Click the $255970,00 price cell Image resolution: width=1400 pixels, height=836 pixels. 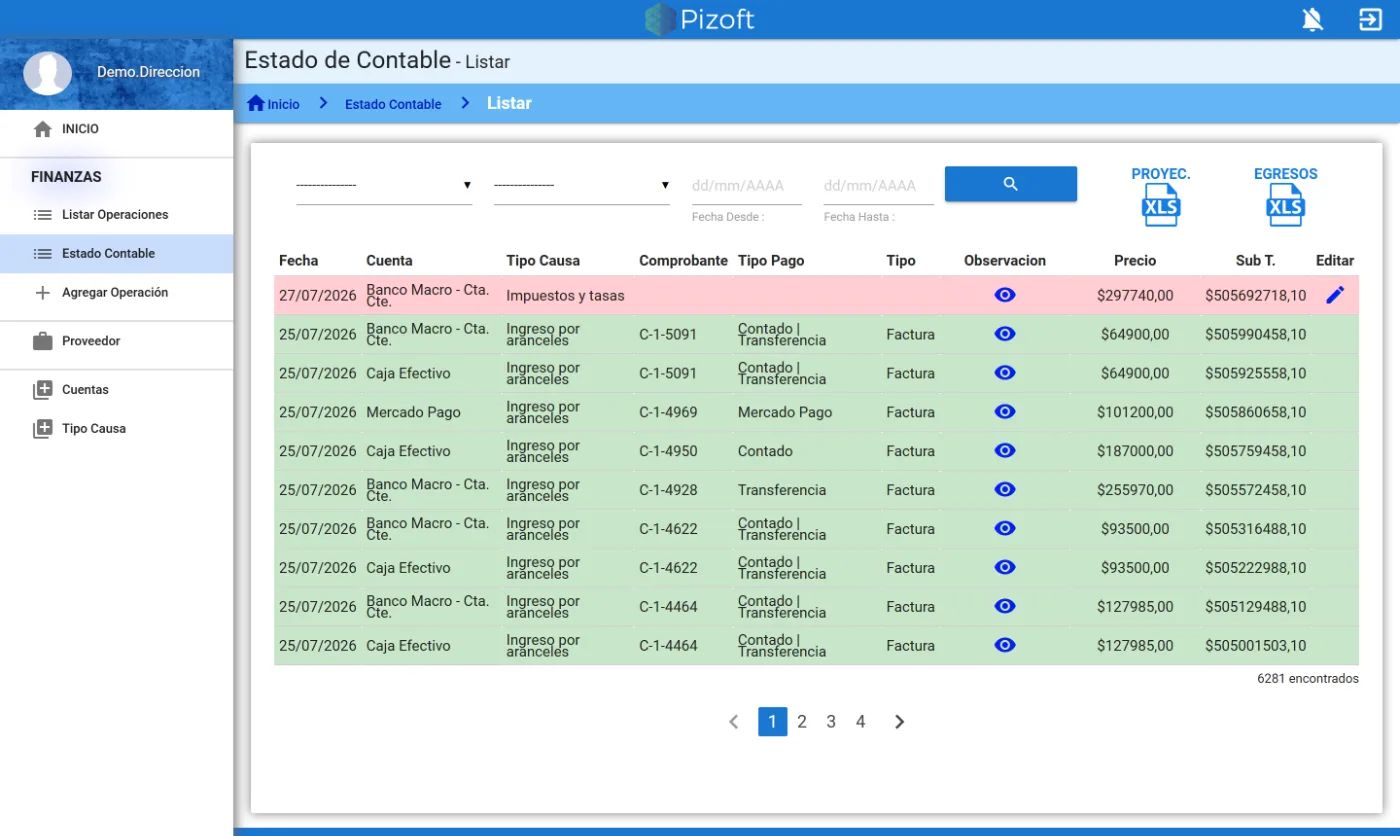[1135, 490]
